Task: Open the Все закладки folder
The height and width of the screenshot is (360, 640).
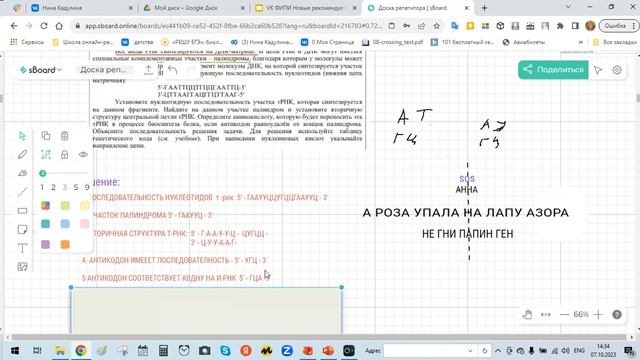Action: tap(614, 42)
